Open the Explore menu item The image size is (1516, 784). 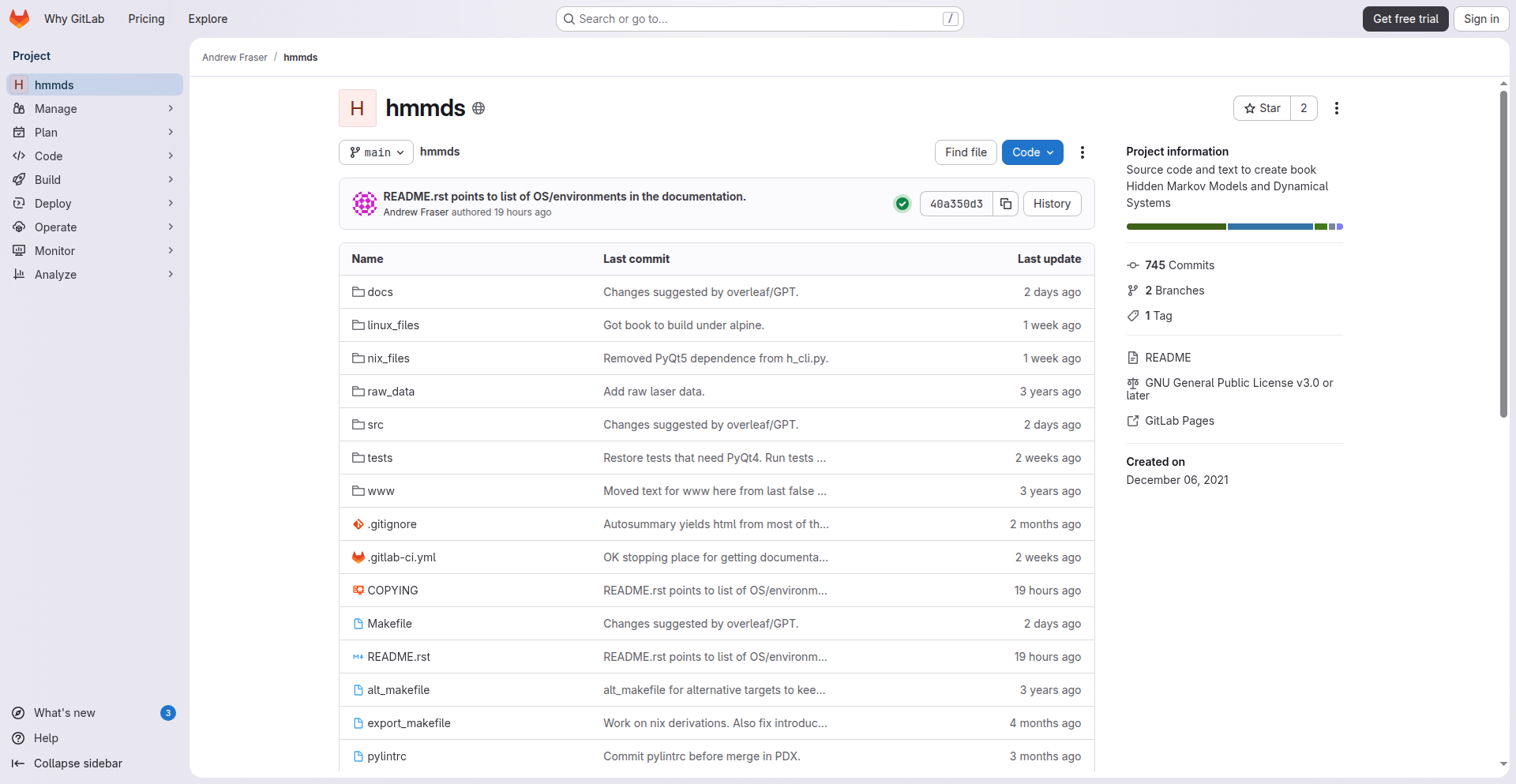208,19
